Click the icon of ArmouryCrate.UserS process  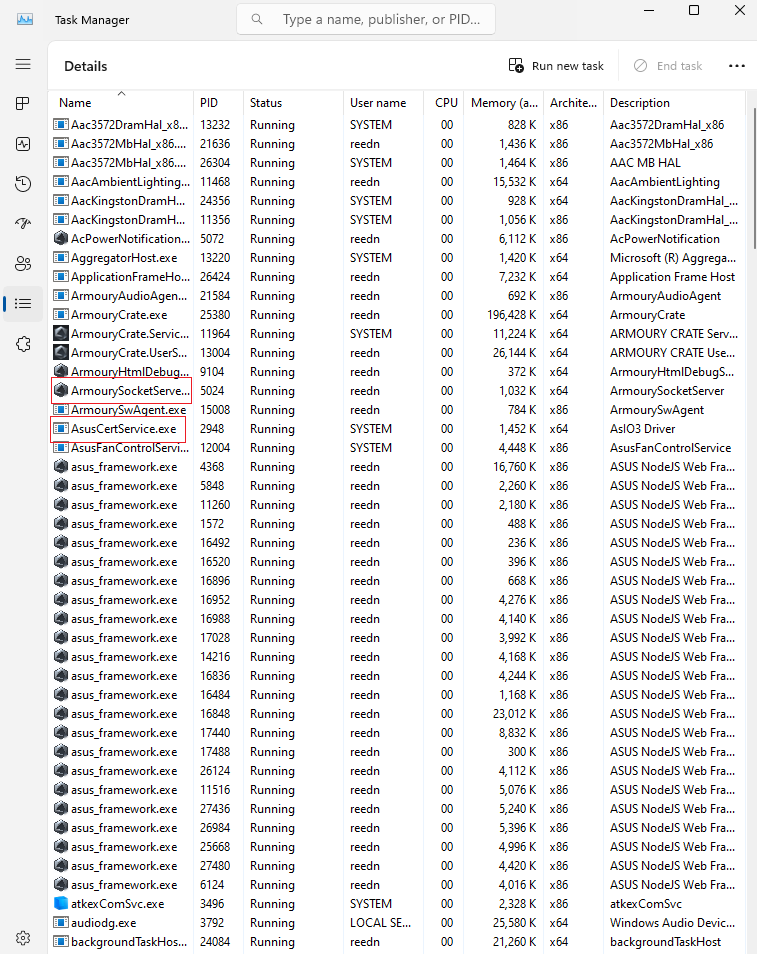(60, 352)
